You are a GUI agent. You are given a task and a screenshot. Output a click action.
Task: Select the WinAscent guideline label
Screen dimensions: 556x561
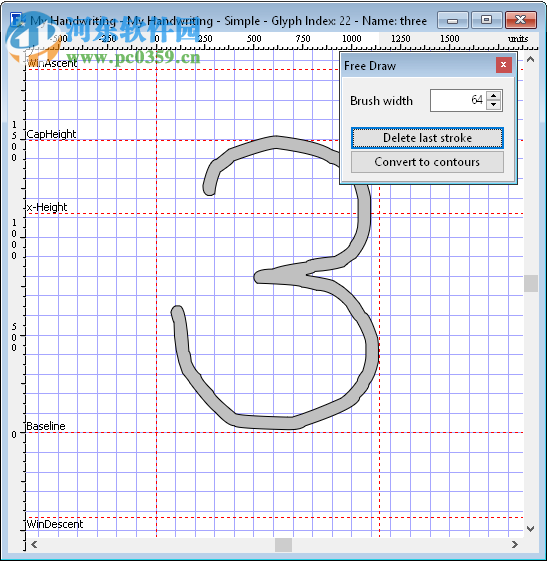52,63
